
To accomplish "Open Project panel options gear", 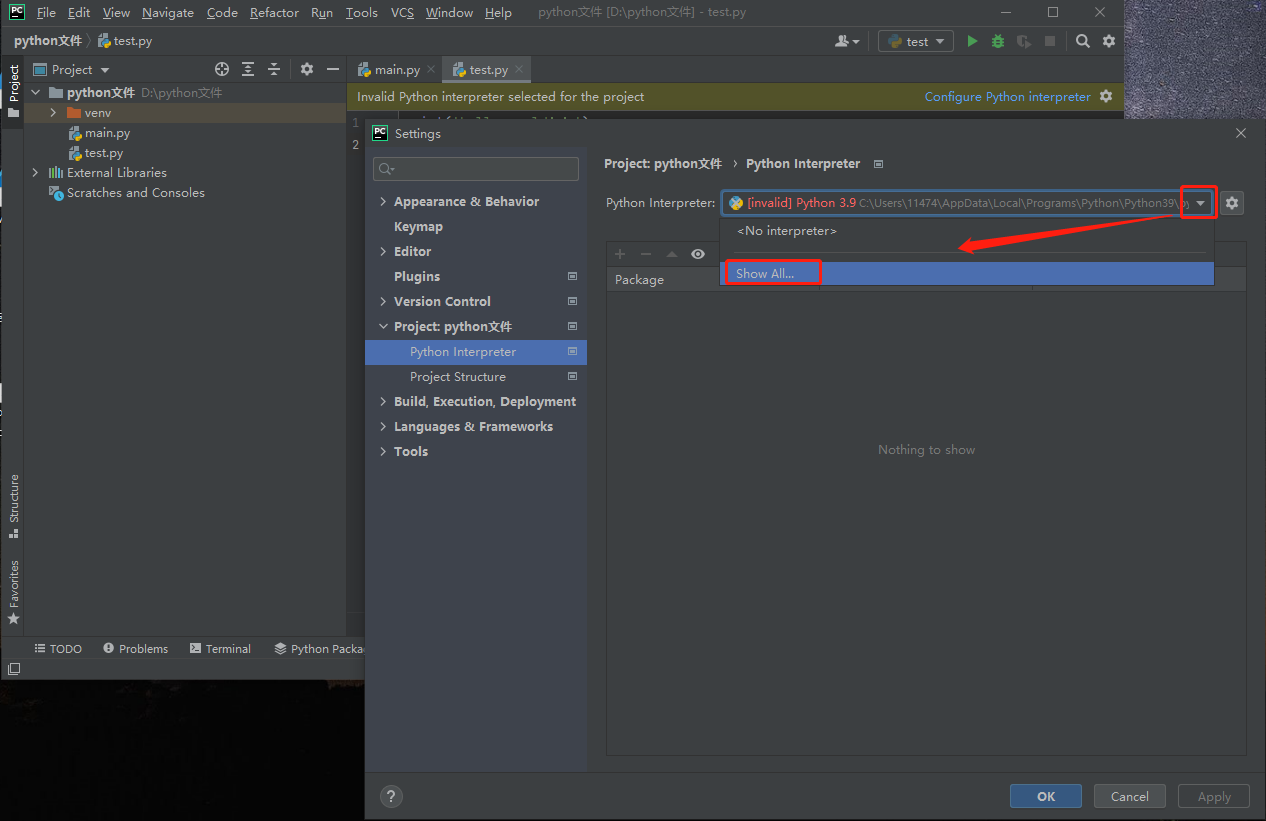I will 307,69.
